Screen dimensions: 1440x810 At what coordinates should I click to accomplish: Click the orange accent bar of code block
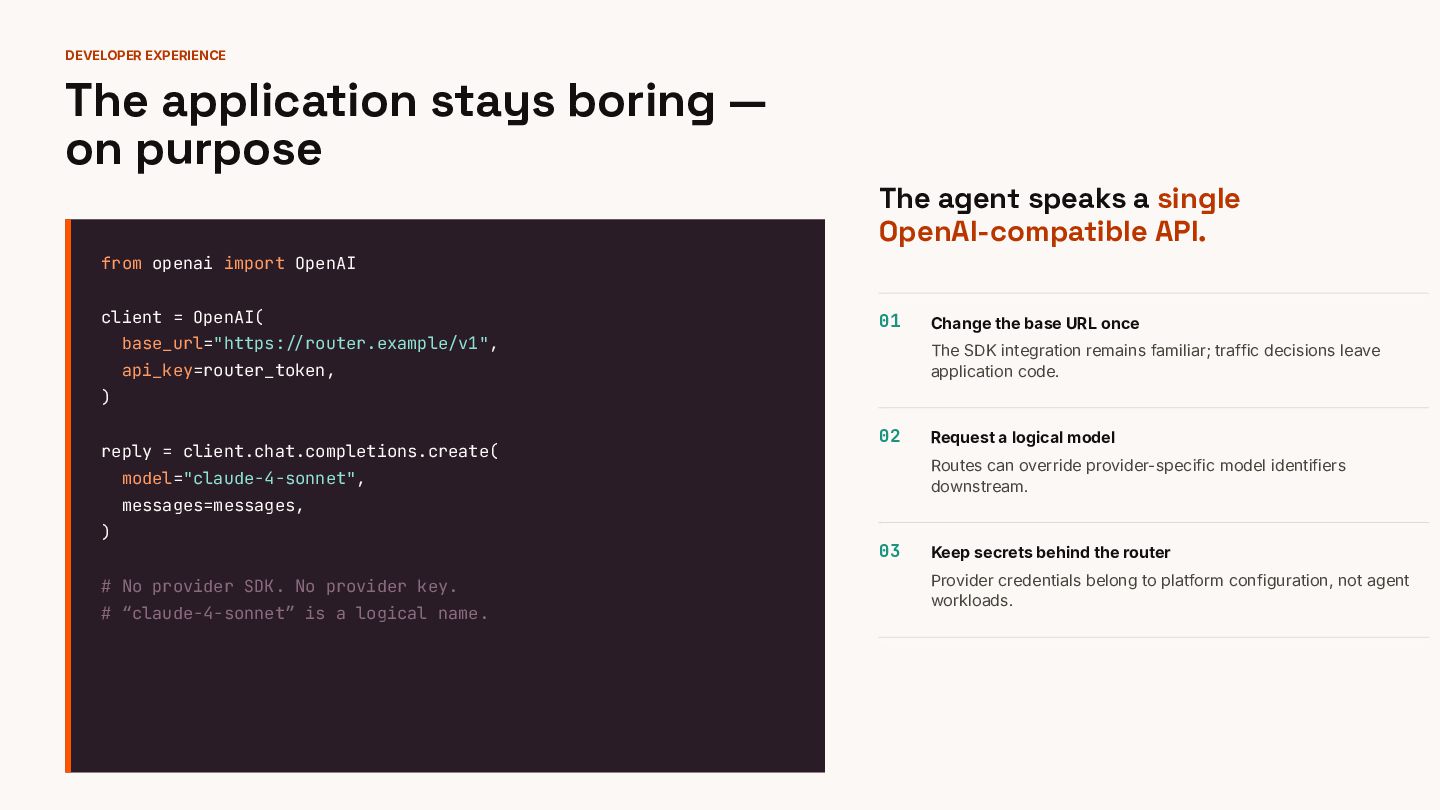pos(68,496)
